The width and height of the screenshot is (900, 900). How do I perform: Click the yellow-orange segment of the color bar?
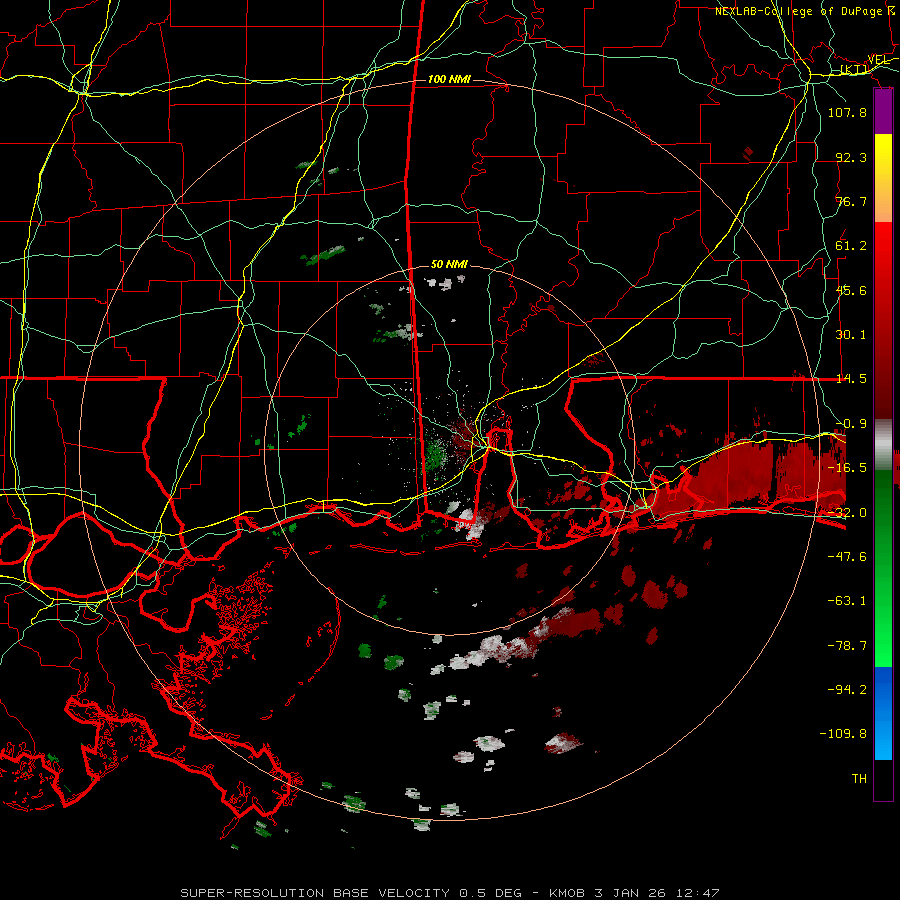click(883, 178)
